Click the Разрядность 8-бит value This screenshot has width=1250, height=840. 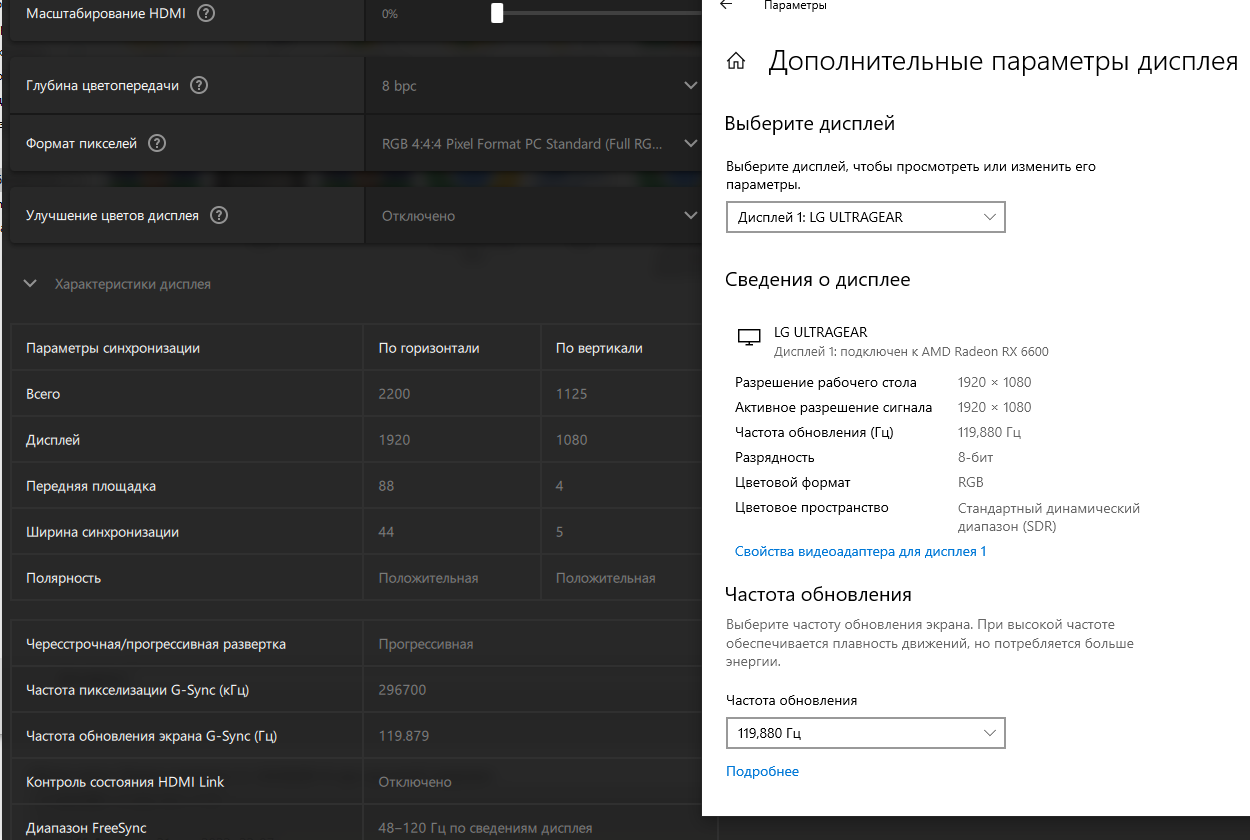click(x=975, y=457)
